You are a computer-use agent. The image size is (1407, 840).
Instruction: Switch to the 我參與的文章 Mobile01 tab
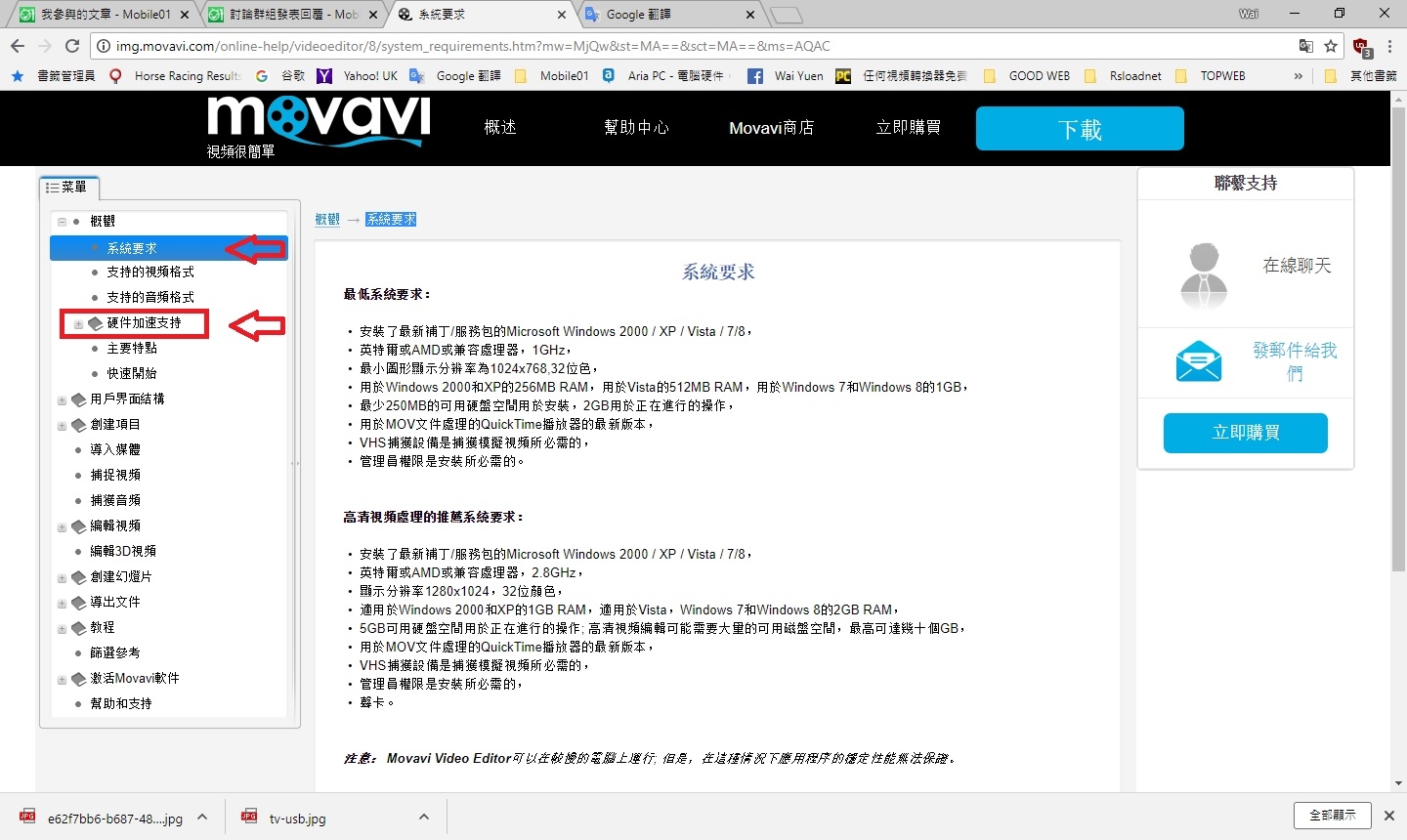(104, 14)
